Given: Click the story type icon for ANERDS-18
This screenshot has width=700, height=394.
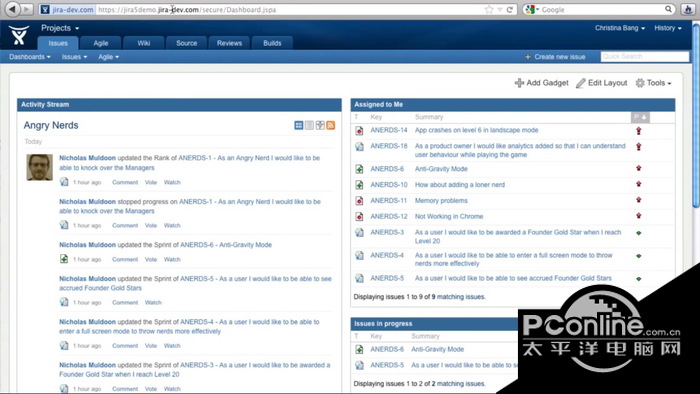Looking at the screenshot, I should (359, 146).
